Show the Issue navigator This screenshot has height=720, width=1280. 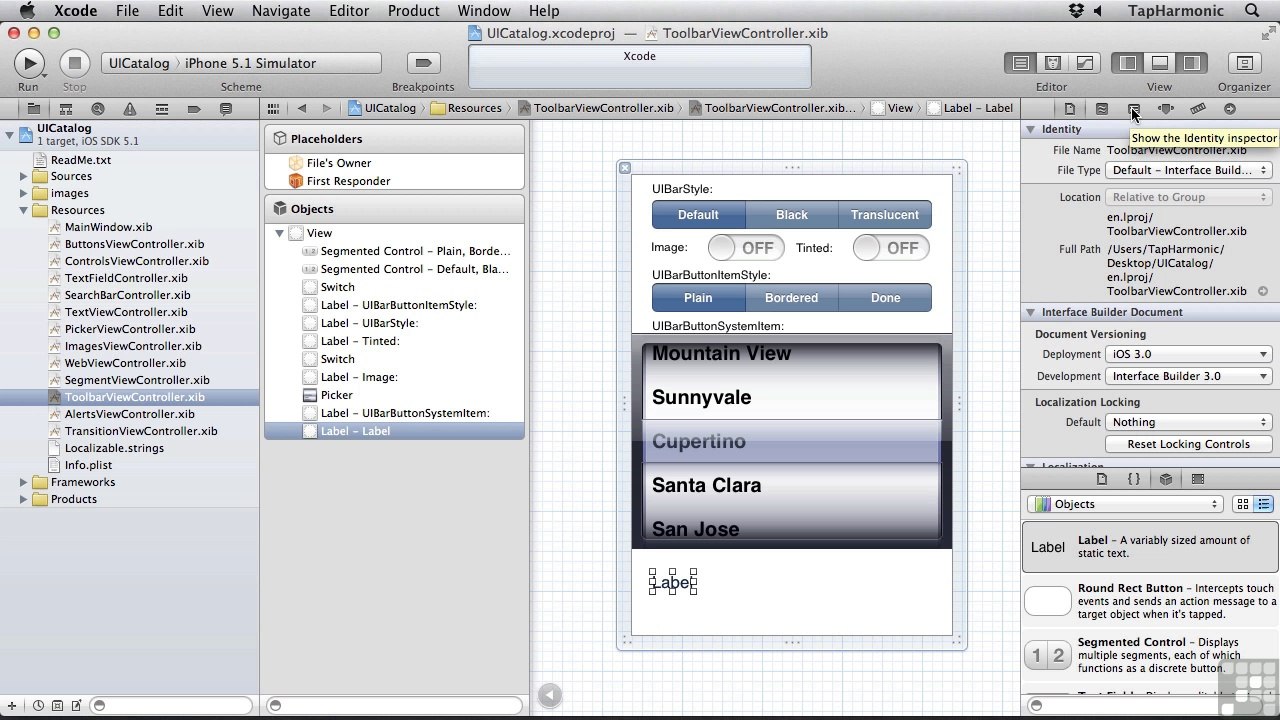click(x=129, y=109)
